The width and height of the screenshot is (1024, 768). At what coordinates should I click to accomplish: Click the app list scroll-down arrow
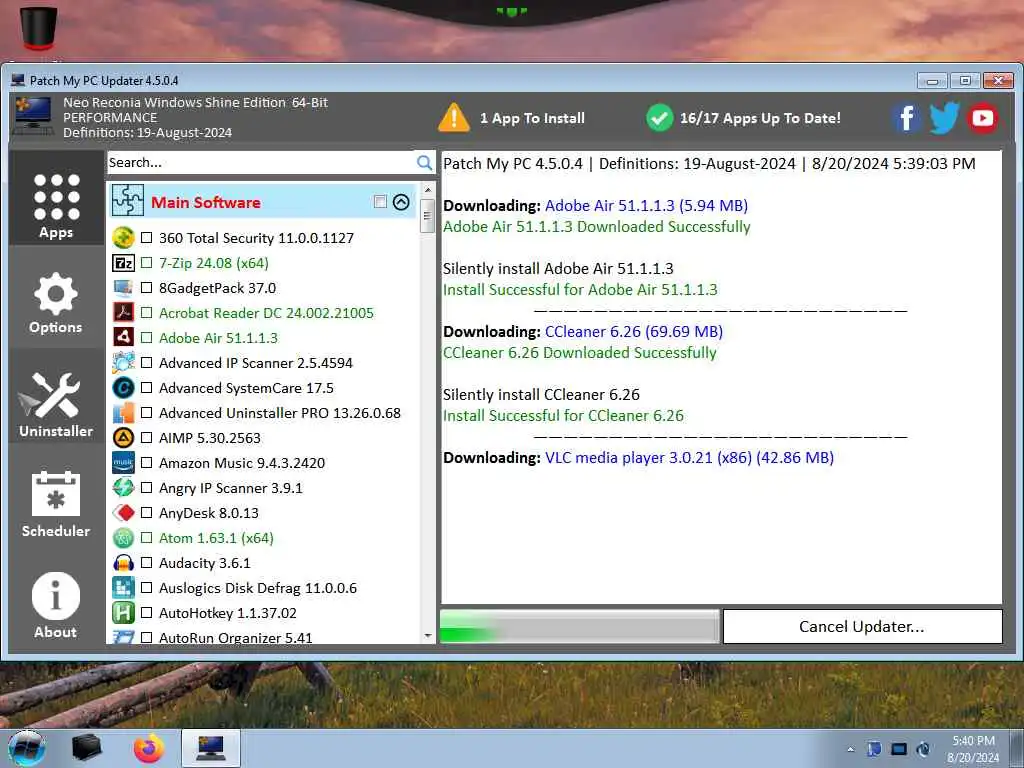428,635
